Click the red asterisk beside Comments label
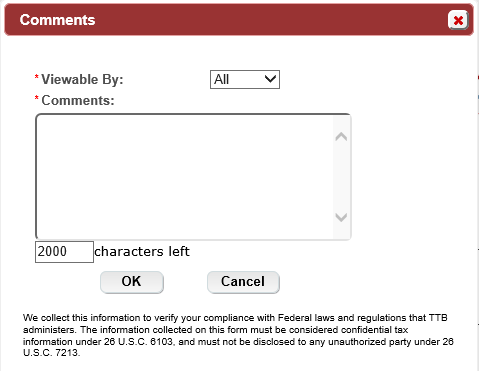Screen dimensions: 479x371 [x=37, y=98]
